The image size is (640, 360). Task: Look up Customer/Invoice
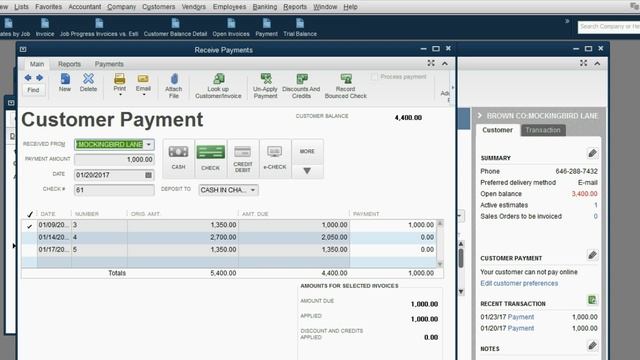pos(218,86)
